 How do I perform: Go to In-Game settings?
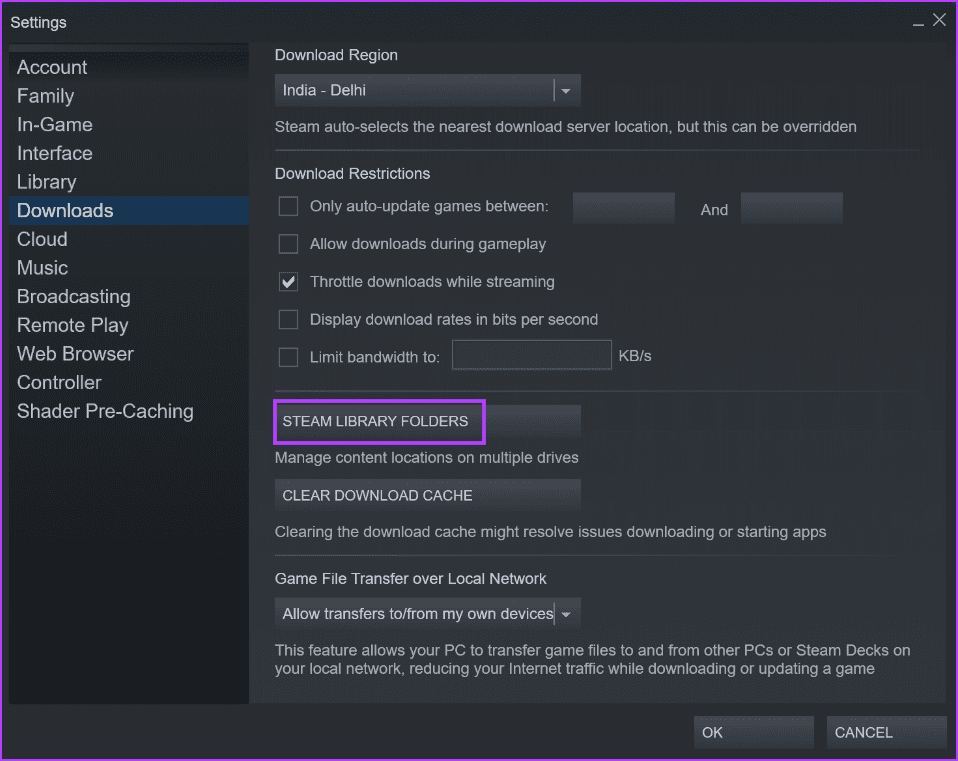point(128,125)
